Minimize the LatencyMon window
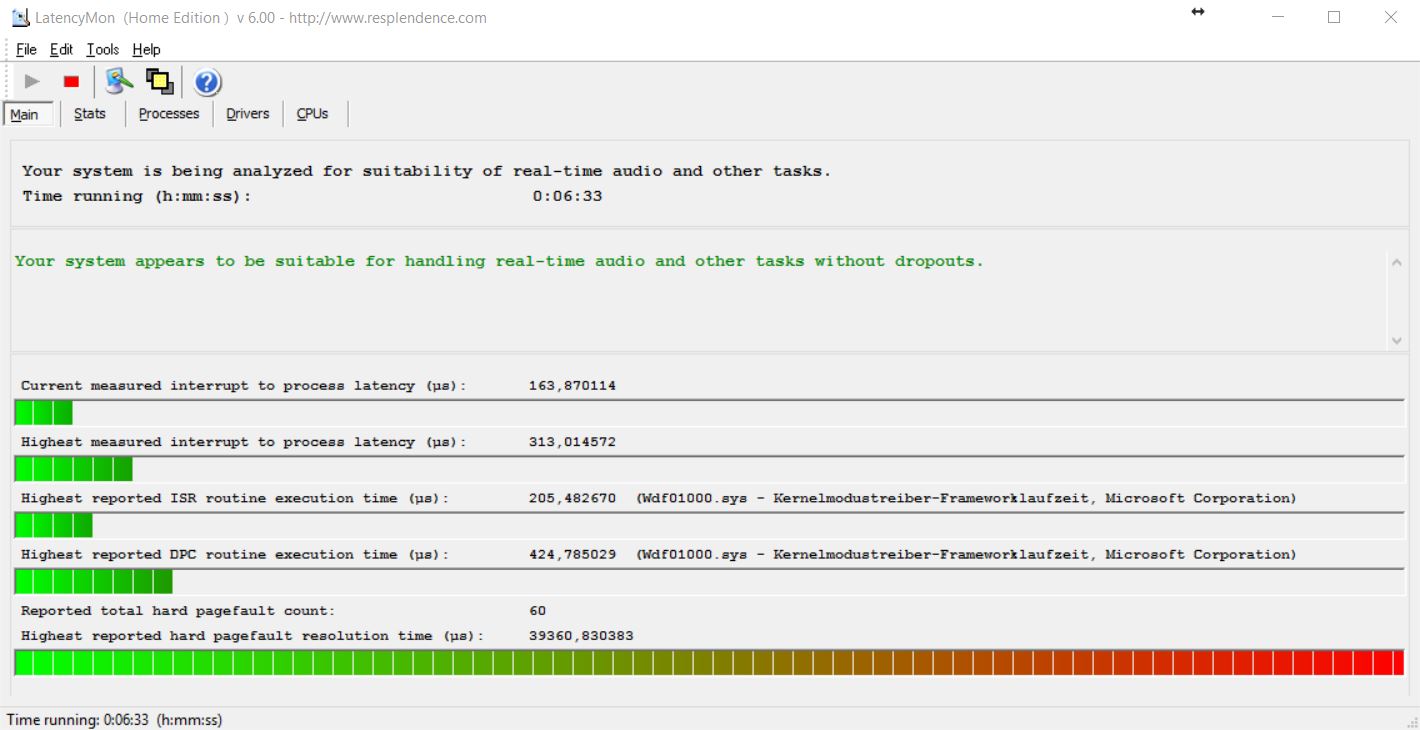Screen dimensions: 1420x730 point(1278,17)
